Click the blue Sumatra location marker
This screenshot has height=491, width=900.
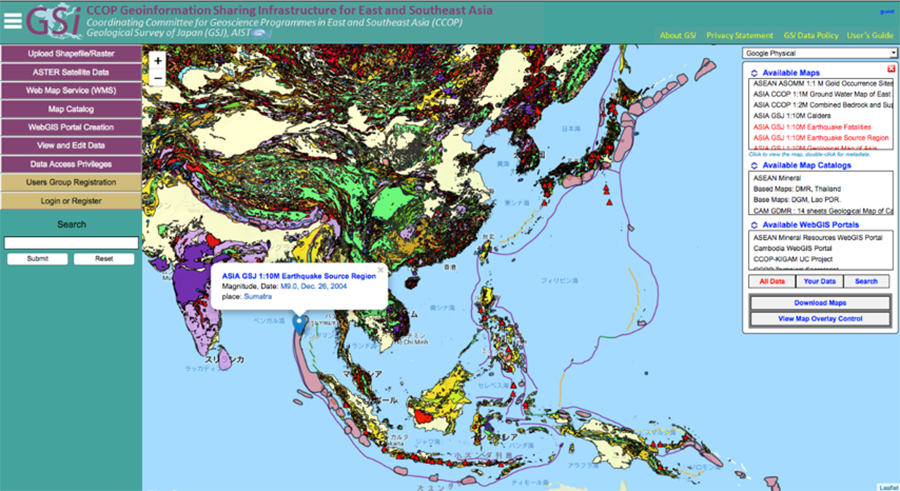299,324
